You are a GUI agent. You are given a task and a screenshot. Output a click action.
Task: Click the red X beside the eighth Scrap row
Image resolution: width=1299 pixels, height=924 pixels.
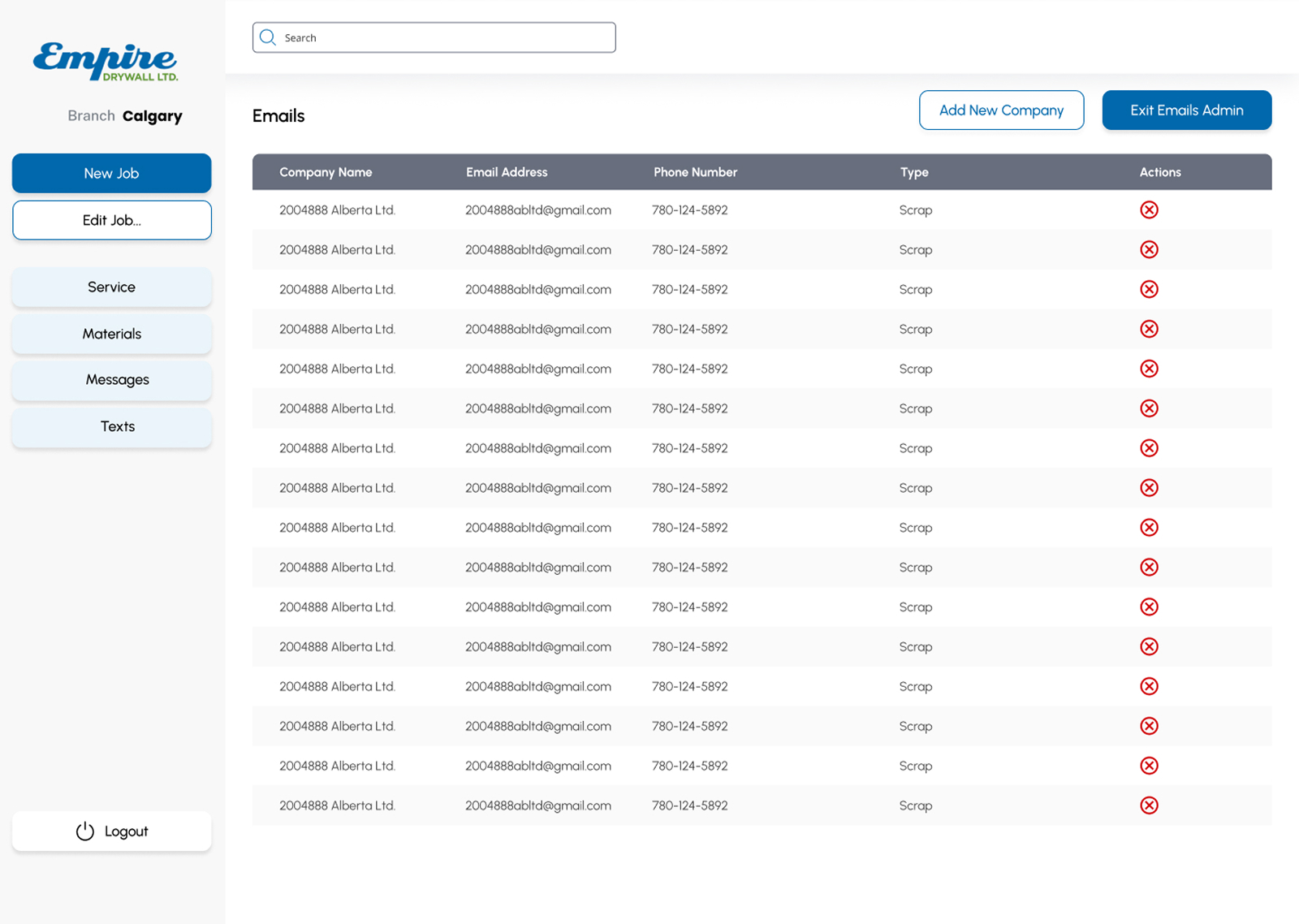[1149, 488]
